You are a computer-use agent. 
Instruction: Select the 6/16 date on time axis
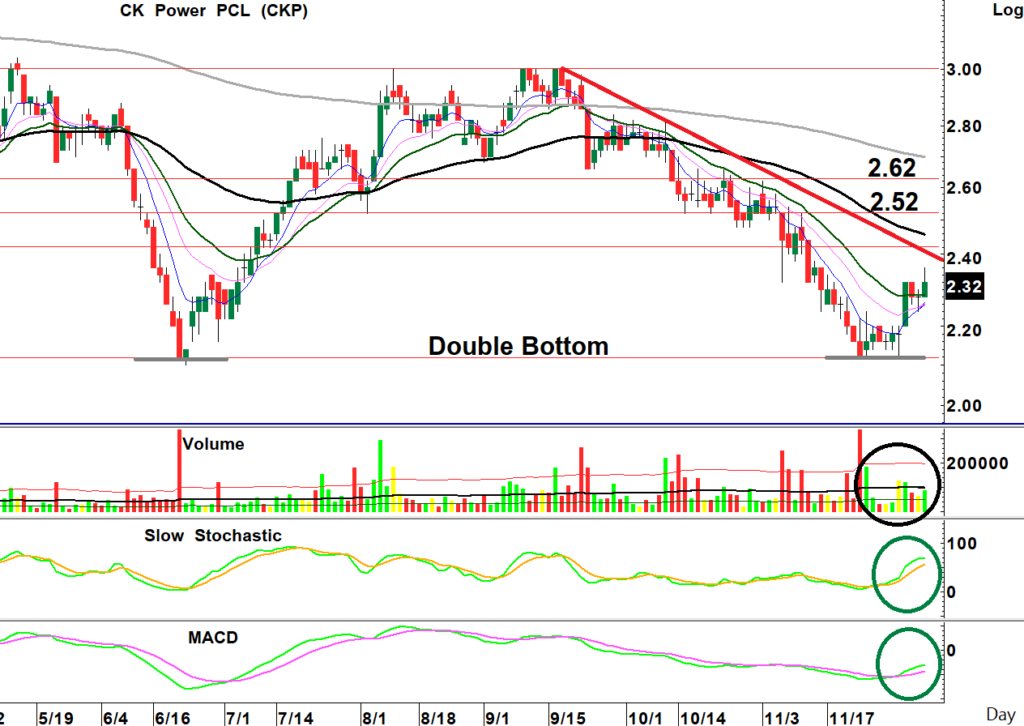pyautogui.click(x=173, y=718)
